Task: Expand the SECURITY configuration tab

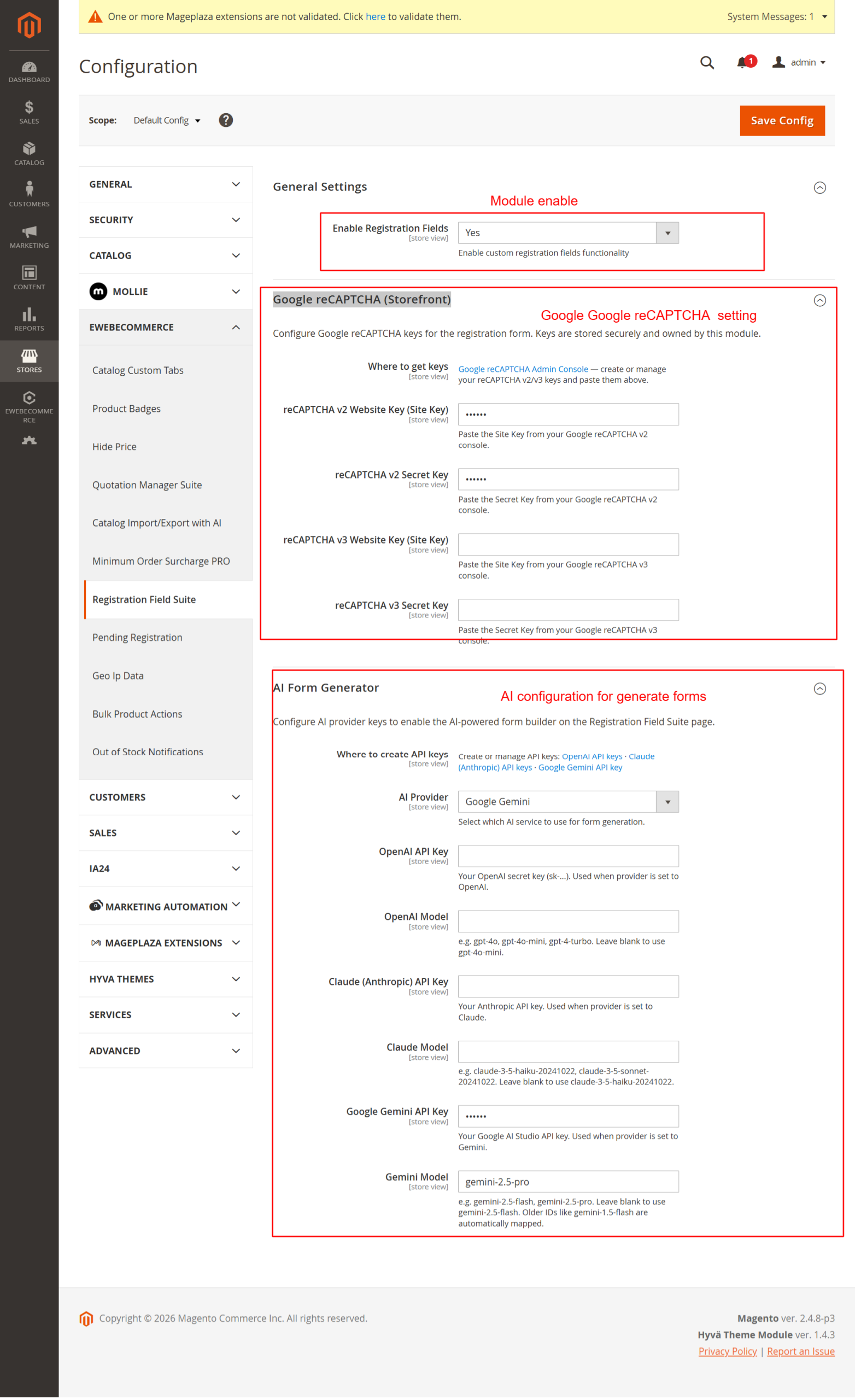Action: (x=165, y=220)
